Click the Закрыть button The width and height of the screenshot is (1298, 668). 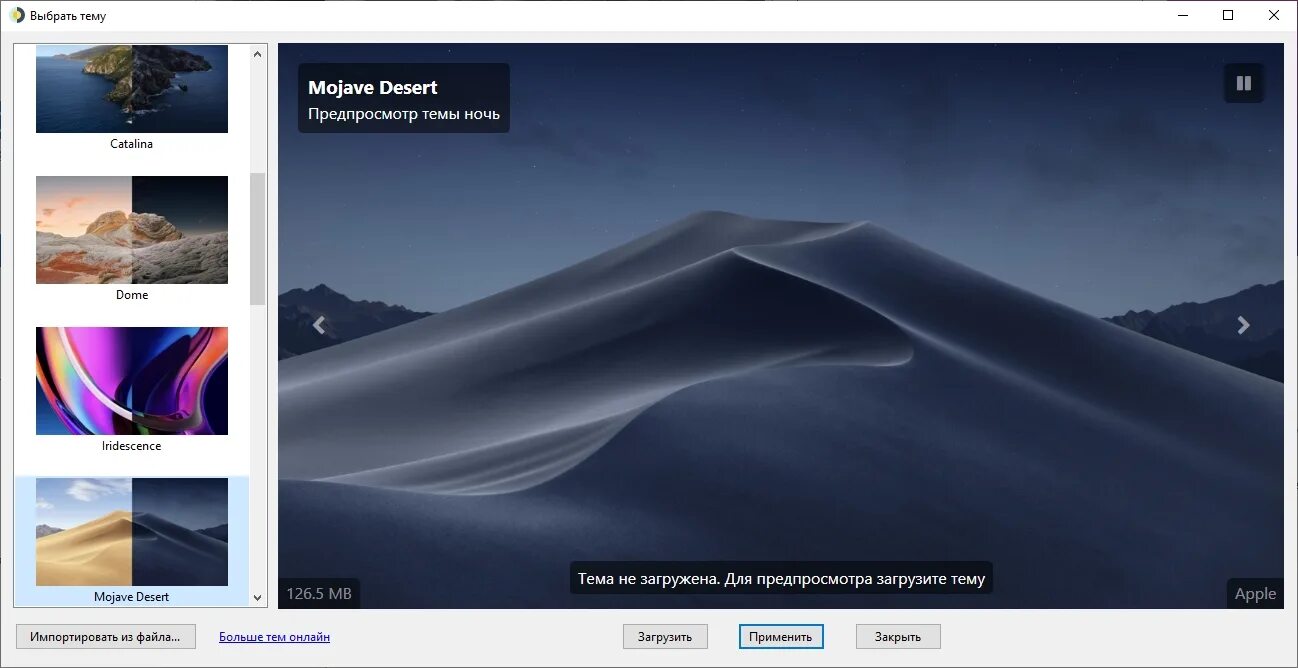click(x=898, y=636)
